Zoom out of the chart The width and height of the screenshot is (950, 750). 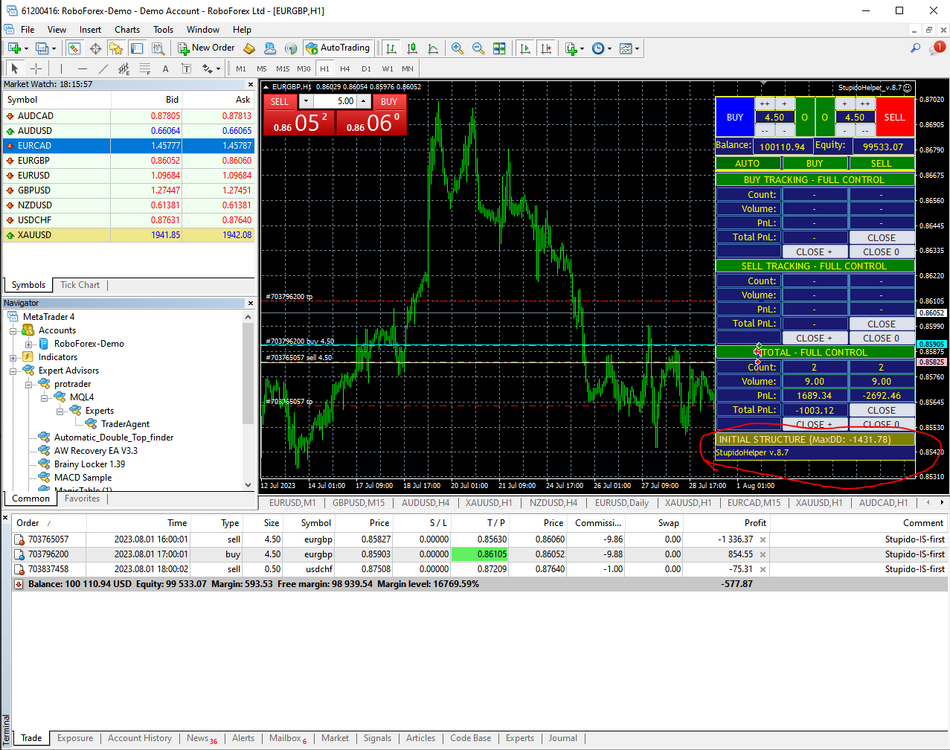click(478, 48)
